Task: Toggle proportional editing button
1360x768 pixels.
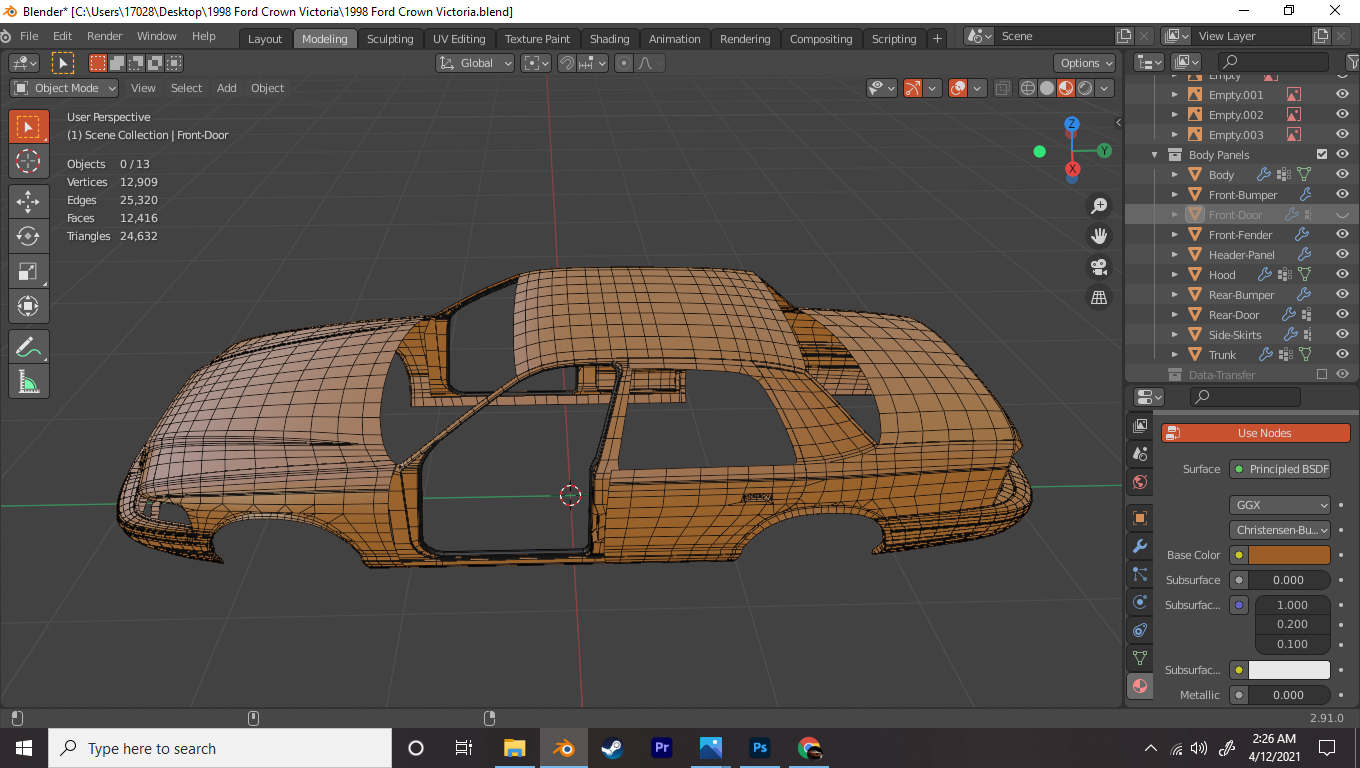Action: 624,63
